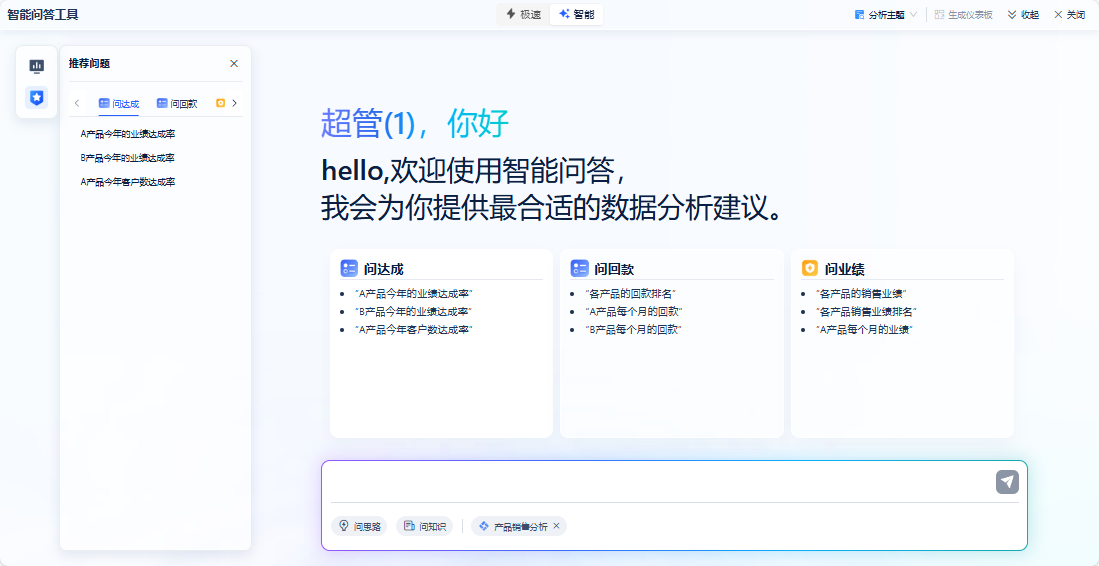This screenshot has height=566, width=1099.
Task: Click the 智能问答工具 title
Action: [x=43, y=15]
